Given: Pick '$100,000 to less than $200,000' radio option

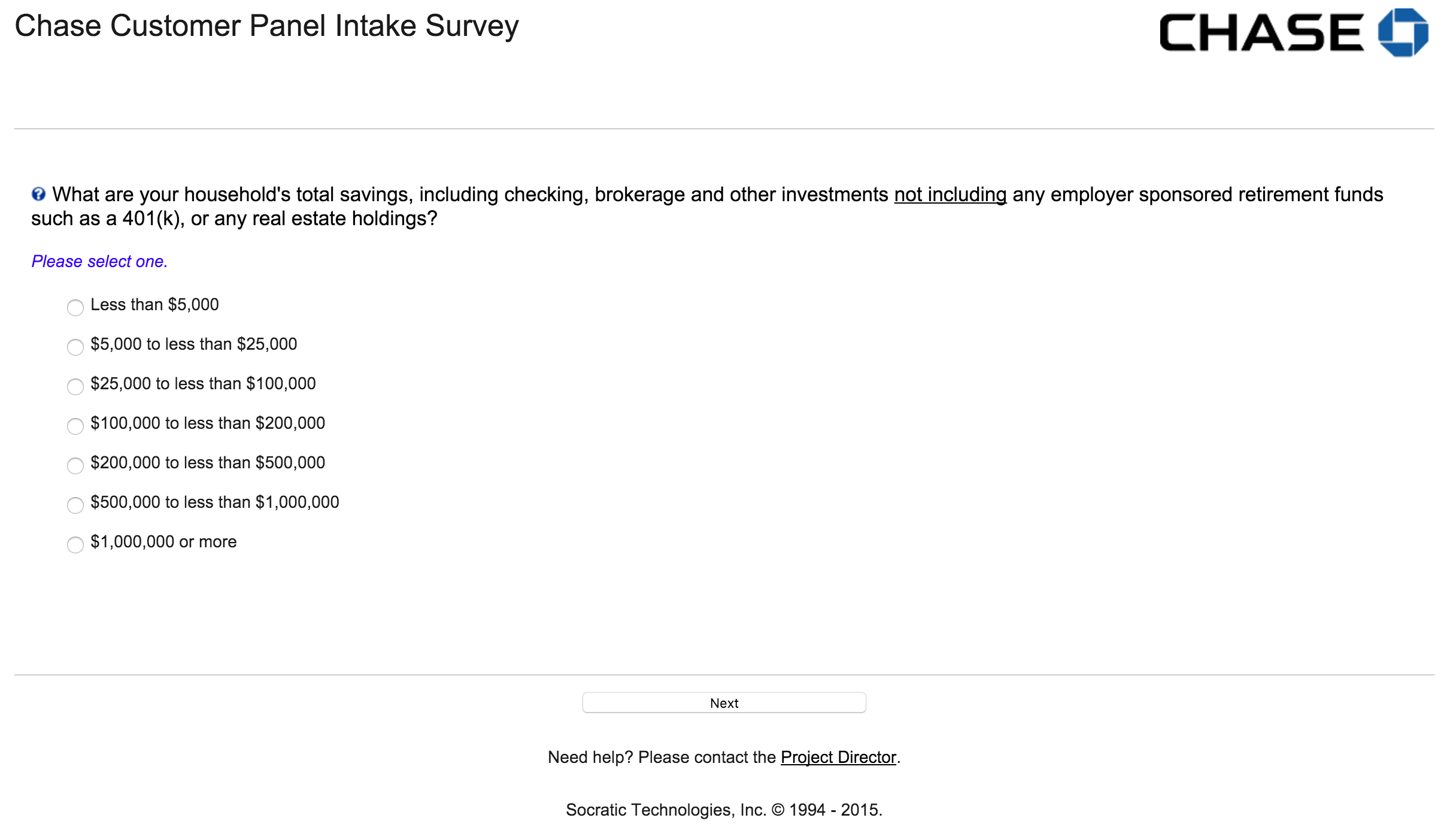Looking at the screenshot, I should coord(75,426).
